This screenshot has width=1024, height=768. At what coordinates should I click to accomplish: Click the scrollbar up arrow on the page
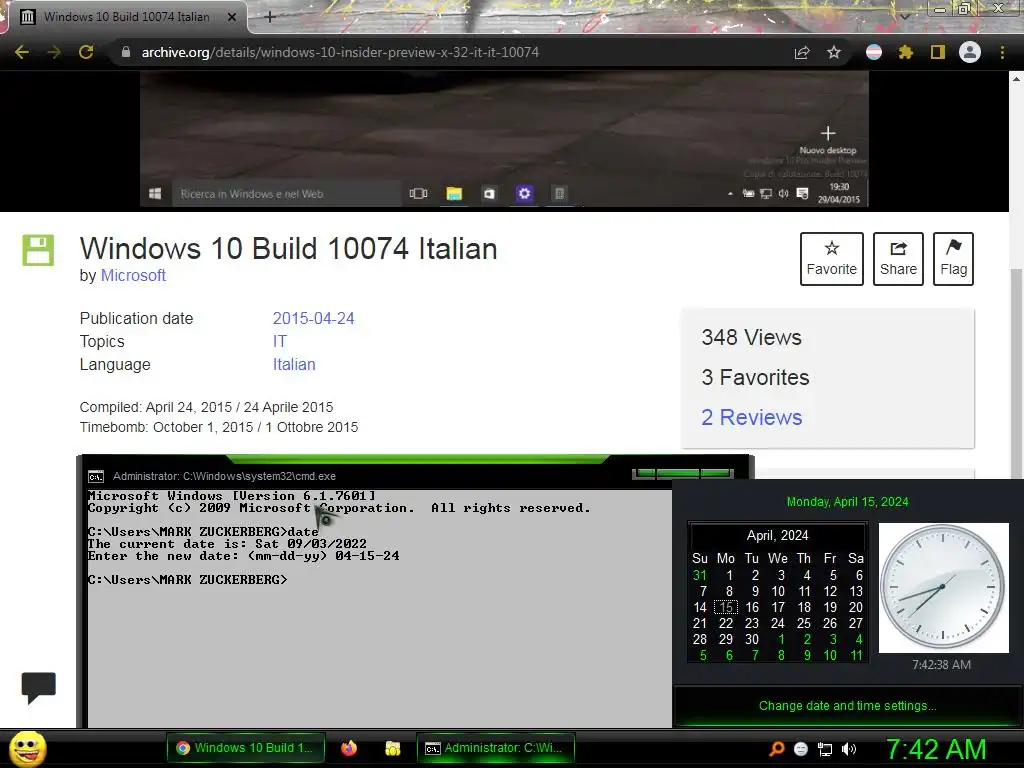(1016, 78)
